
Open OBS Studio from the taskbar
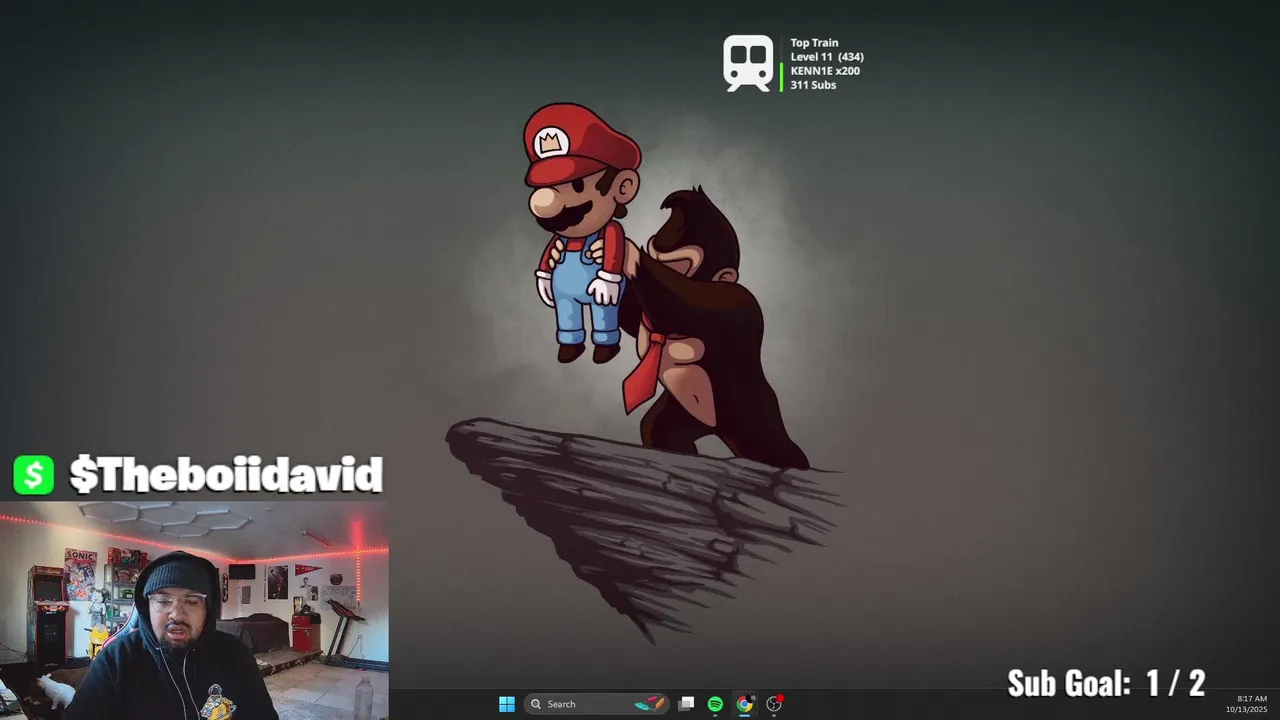[x=774, y=704]
